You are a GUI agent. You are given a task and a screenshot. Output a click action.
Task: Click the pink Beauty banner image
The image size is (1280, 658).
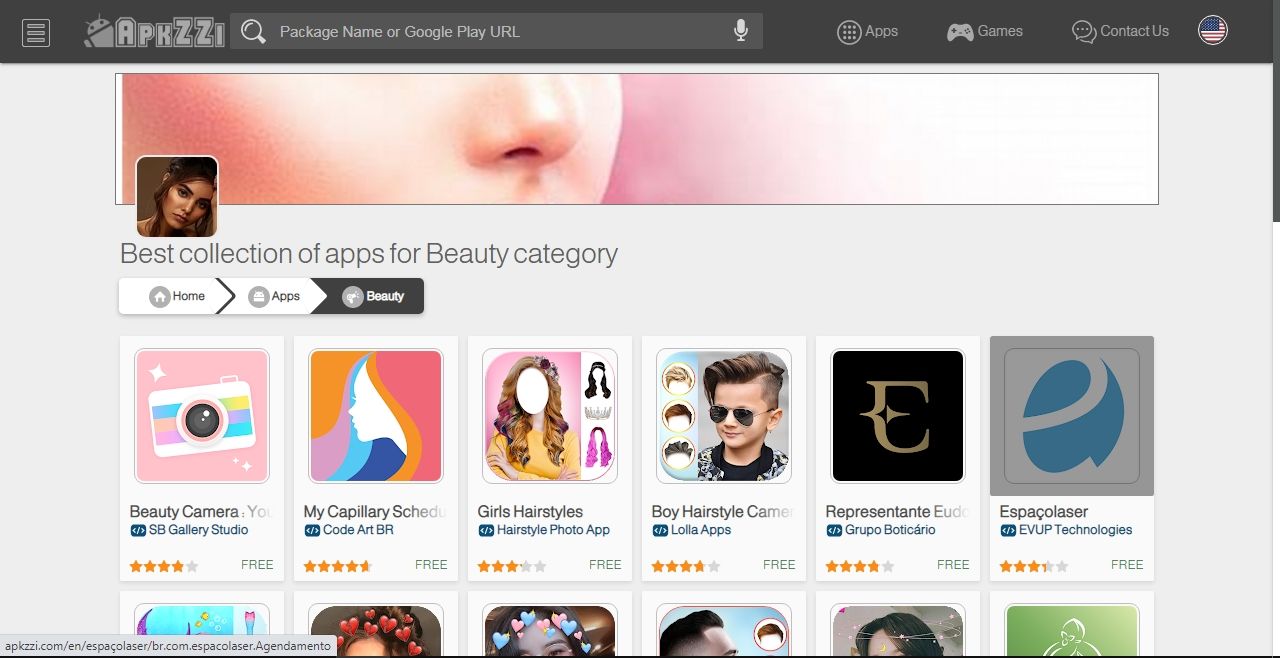click(x=637, y=139)
